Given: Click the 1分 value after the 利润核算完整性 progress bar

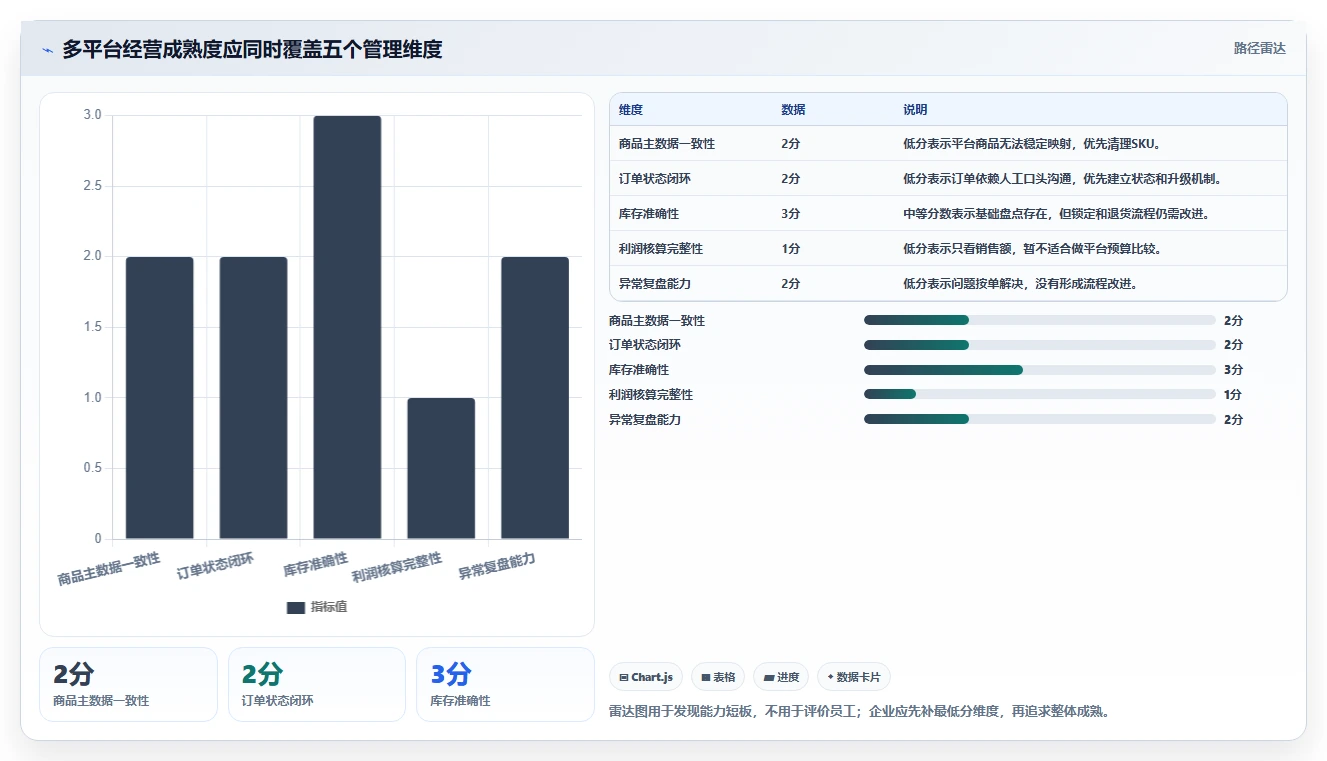Looking at the screenshot, I should pyautogui.click(x=1233, y=395).
